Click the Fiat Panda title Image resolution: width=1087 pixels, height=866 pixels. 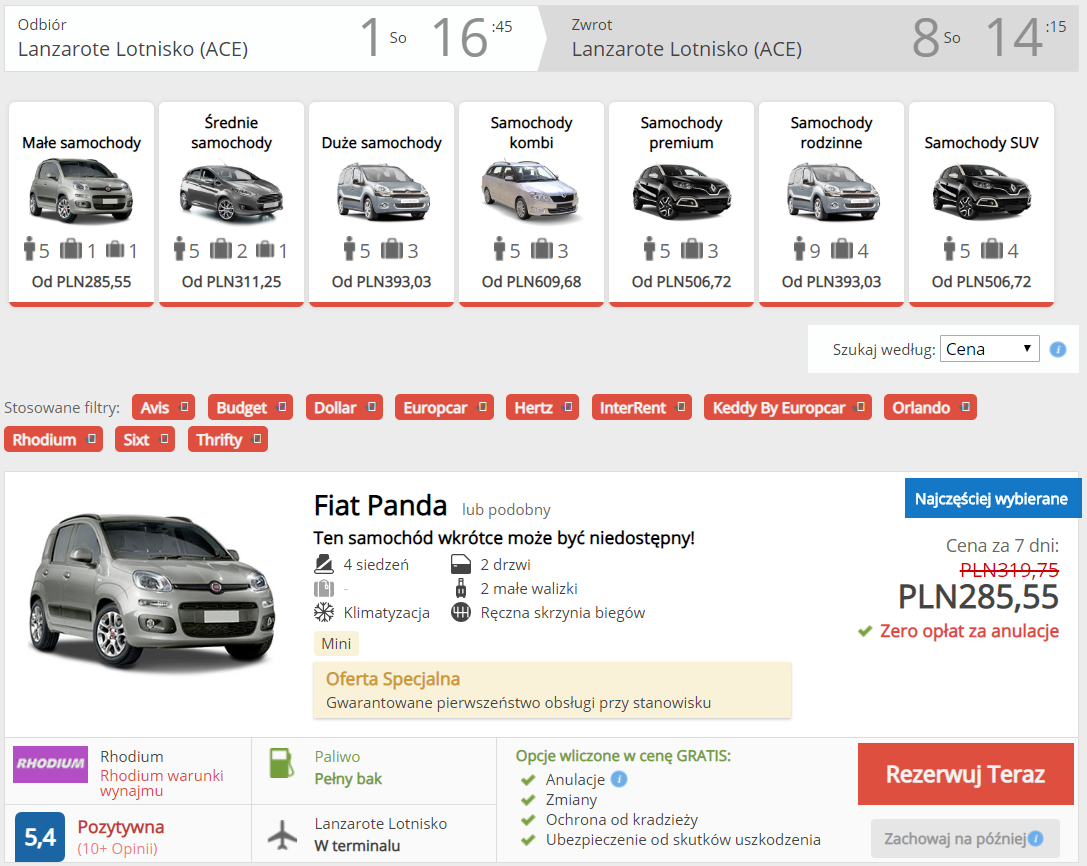pos(380,505)
